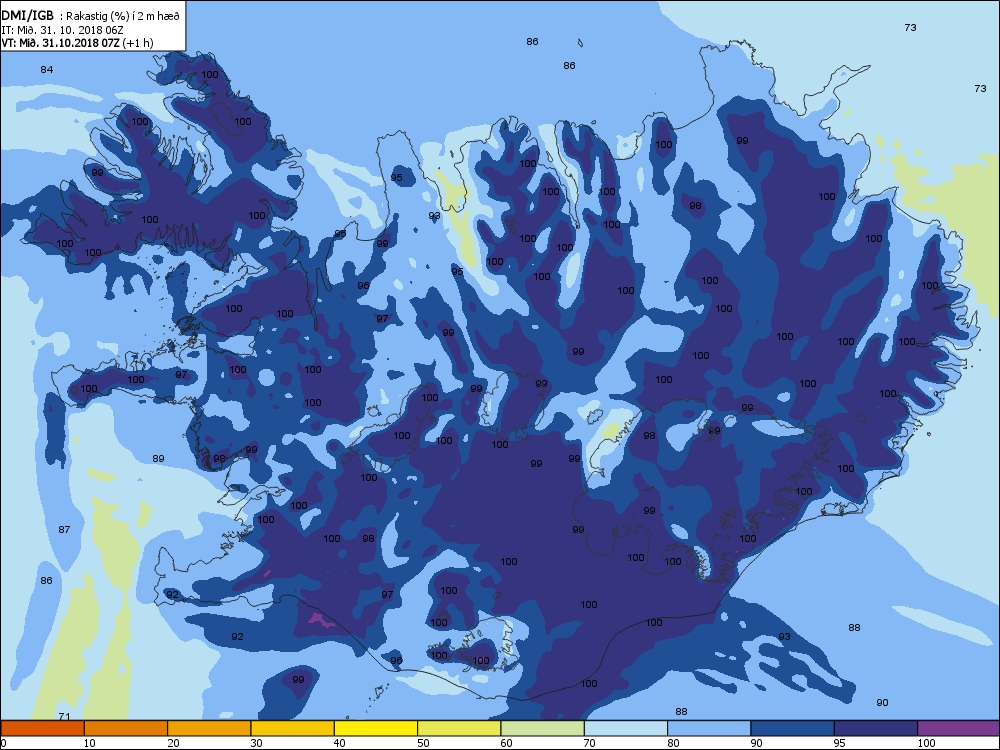Viewport: 1000px width, 750px height.
Task: Click the humidity value 71 on the map
Action: click(x=64, y=716)
